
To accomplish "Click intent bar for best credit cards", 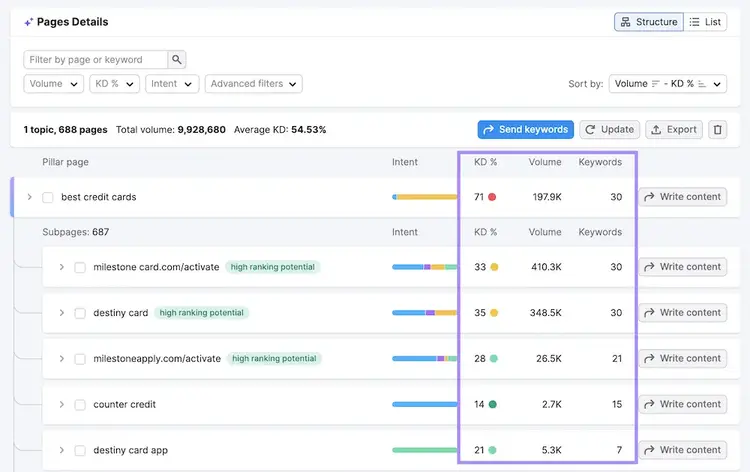I will (x=425, y=197).
